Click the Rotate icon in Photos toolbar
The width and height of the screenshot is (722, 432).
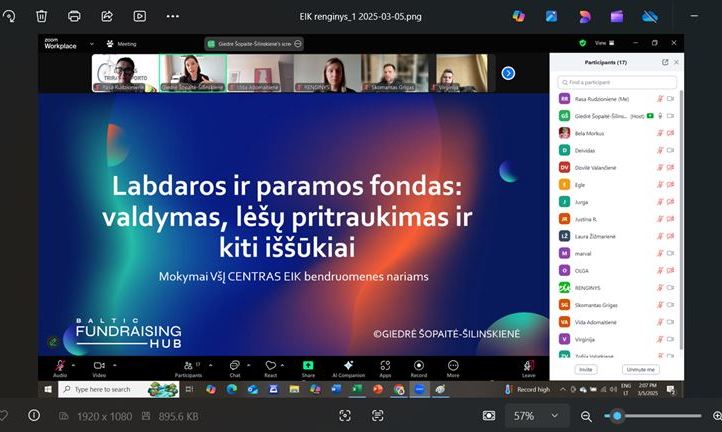click(x=9, y=16)
